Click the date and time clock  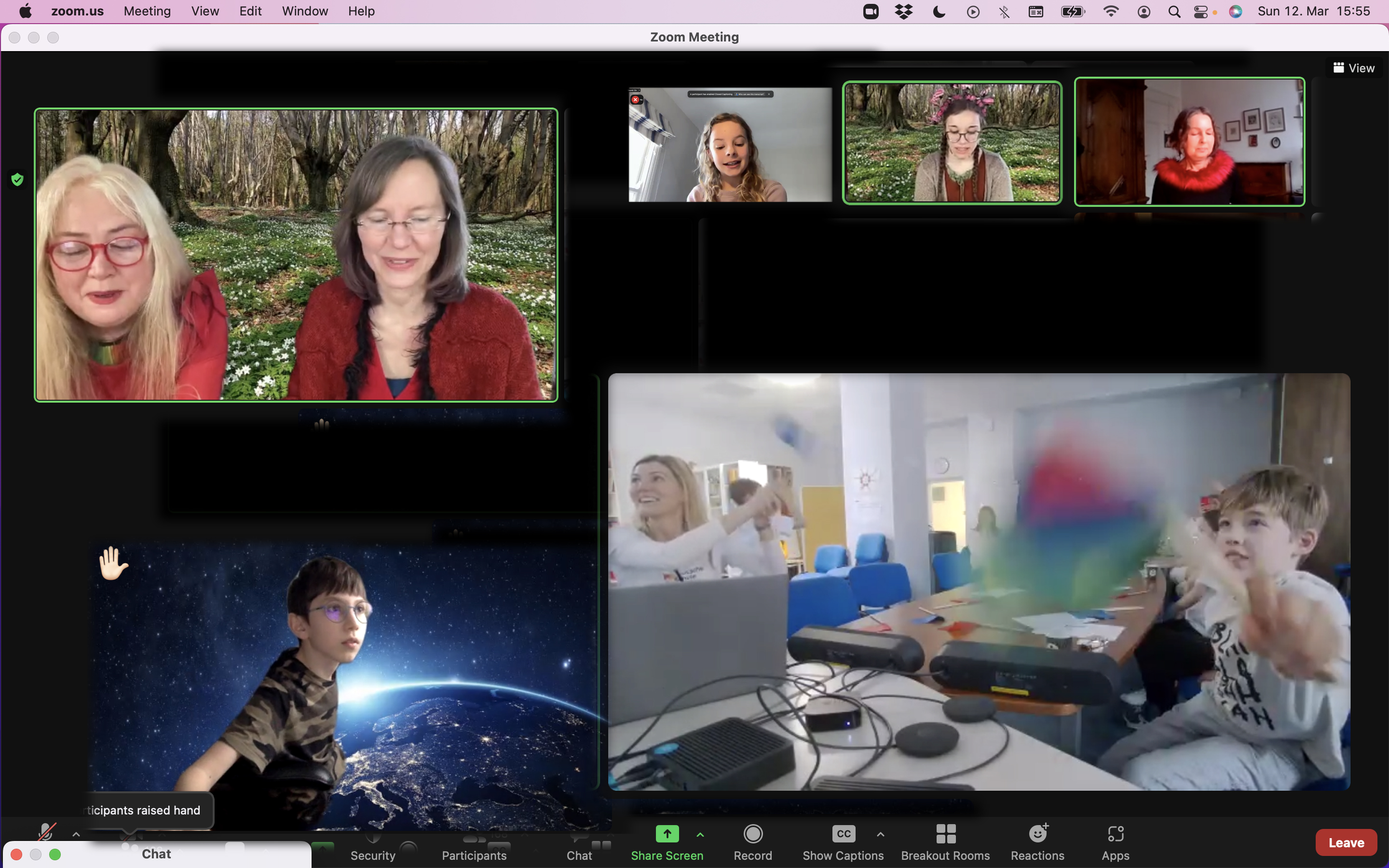pos(1314,11)
